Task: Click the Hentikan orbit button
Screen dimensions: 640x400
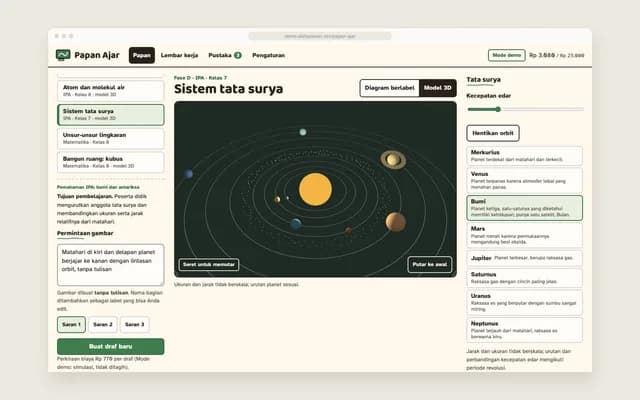Action: (493, 133)
